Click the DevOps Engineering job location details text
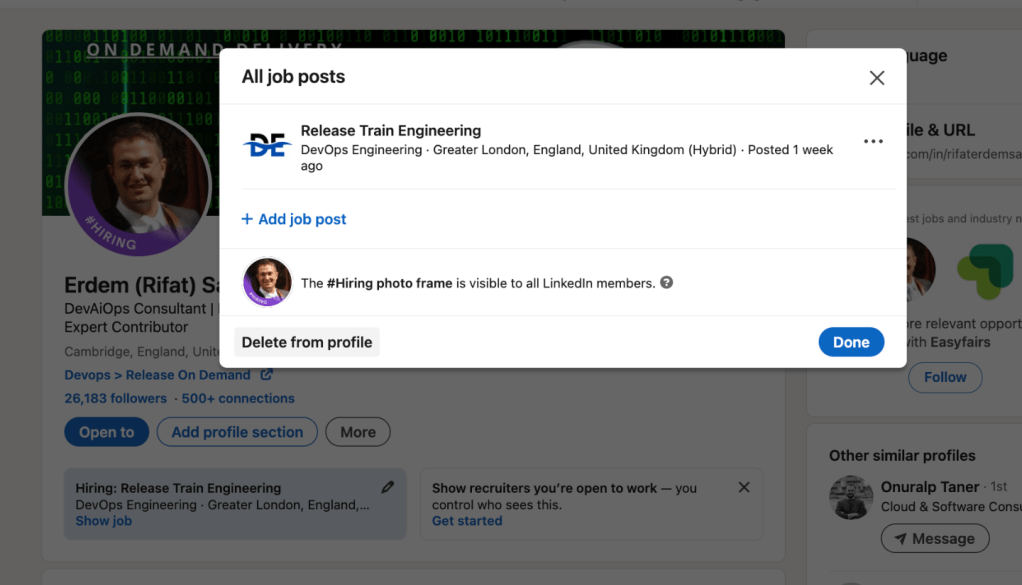Screen dimensions: 1022x585 tap(566, 158)
